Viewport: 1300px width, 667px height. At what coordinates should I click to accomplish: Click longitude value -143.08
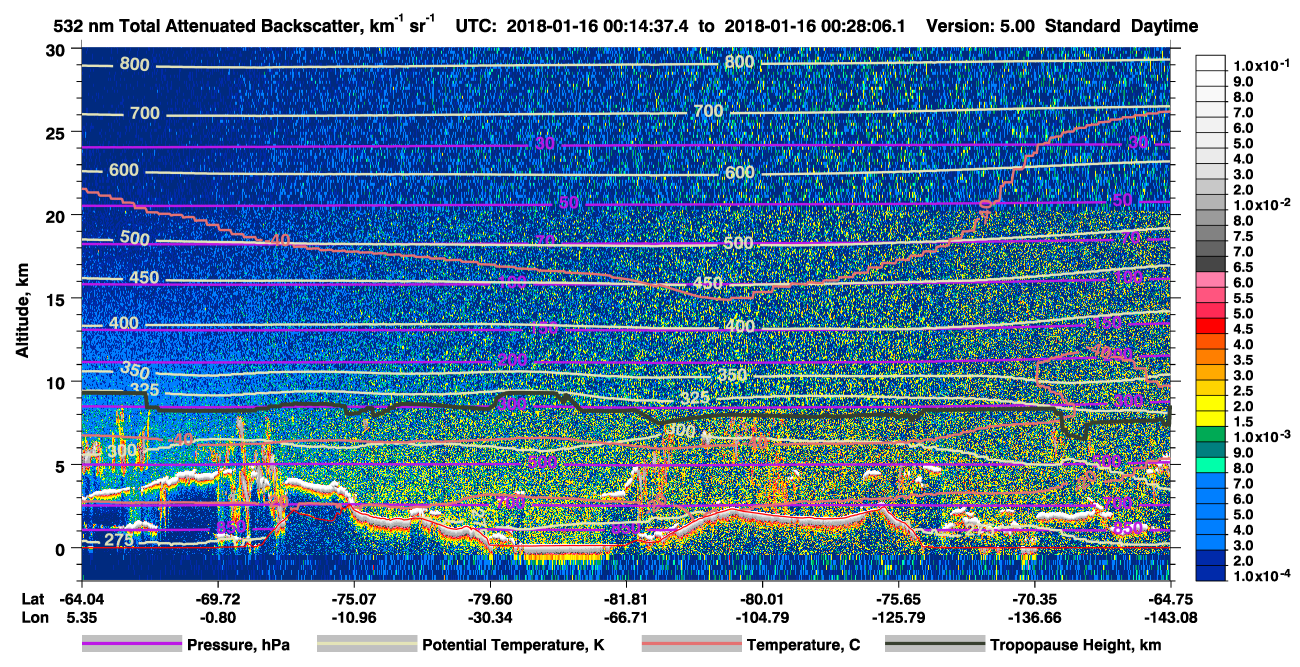click(x=1170, y=617)
